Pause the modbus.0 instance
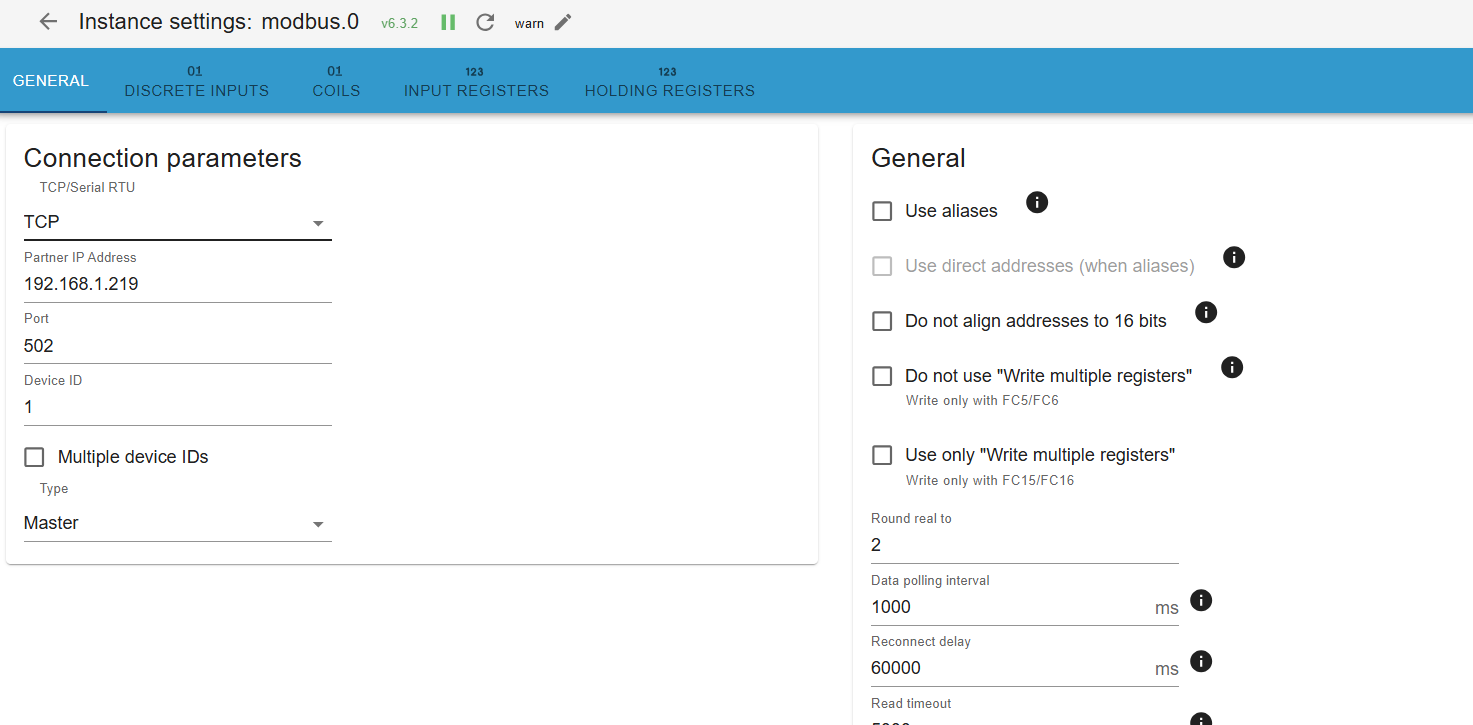The image size is (1473, 725). point(448,22)
